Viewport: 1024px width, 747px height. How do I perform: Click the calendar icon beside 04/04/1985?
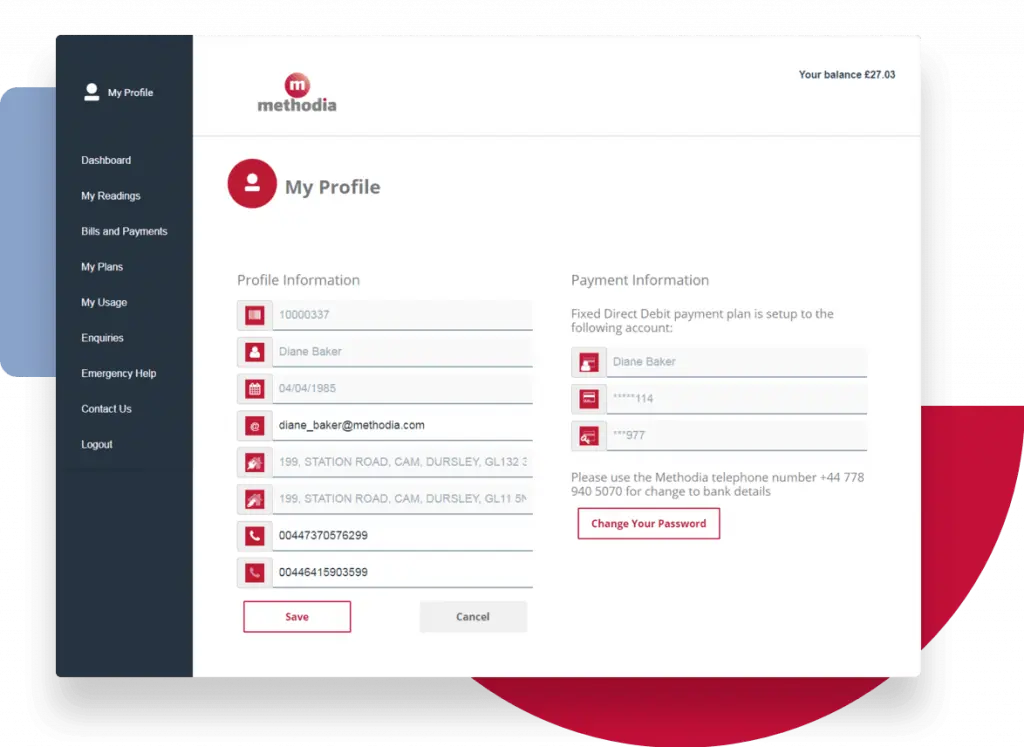(255, 389)
